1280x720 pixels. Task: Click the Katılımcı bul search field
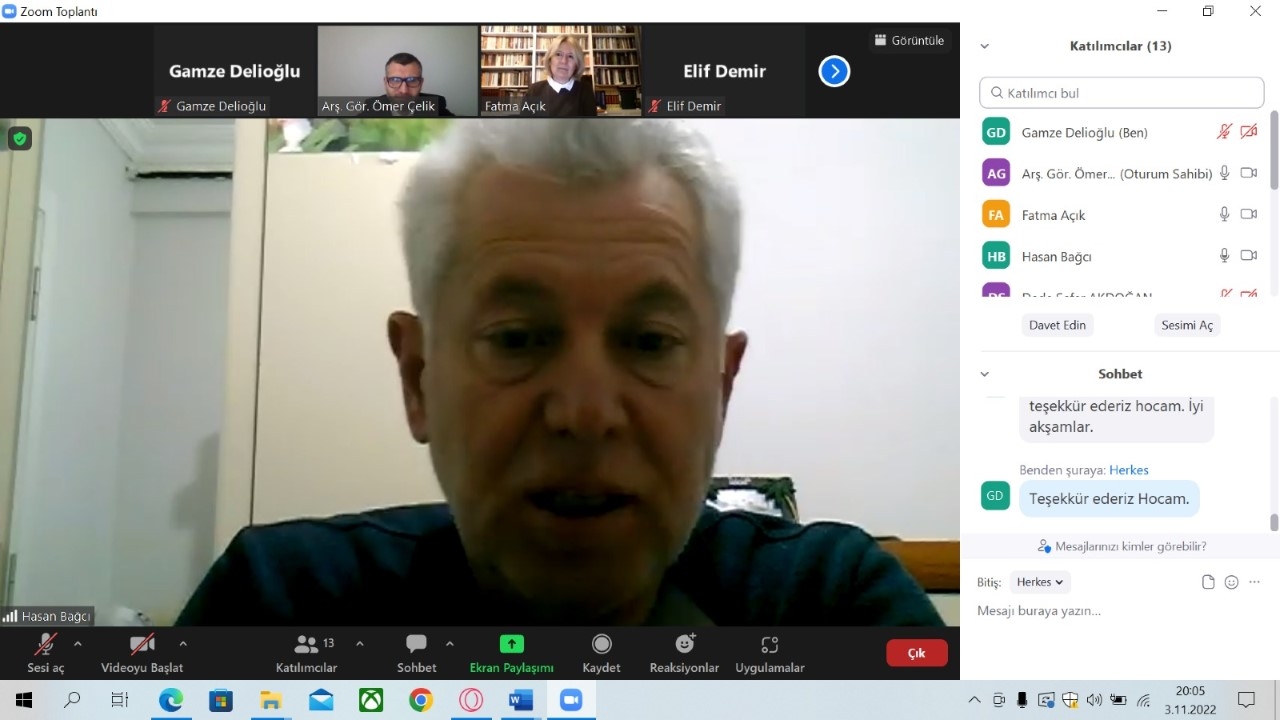pos(1122,93)
